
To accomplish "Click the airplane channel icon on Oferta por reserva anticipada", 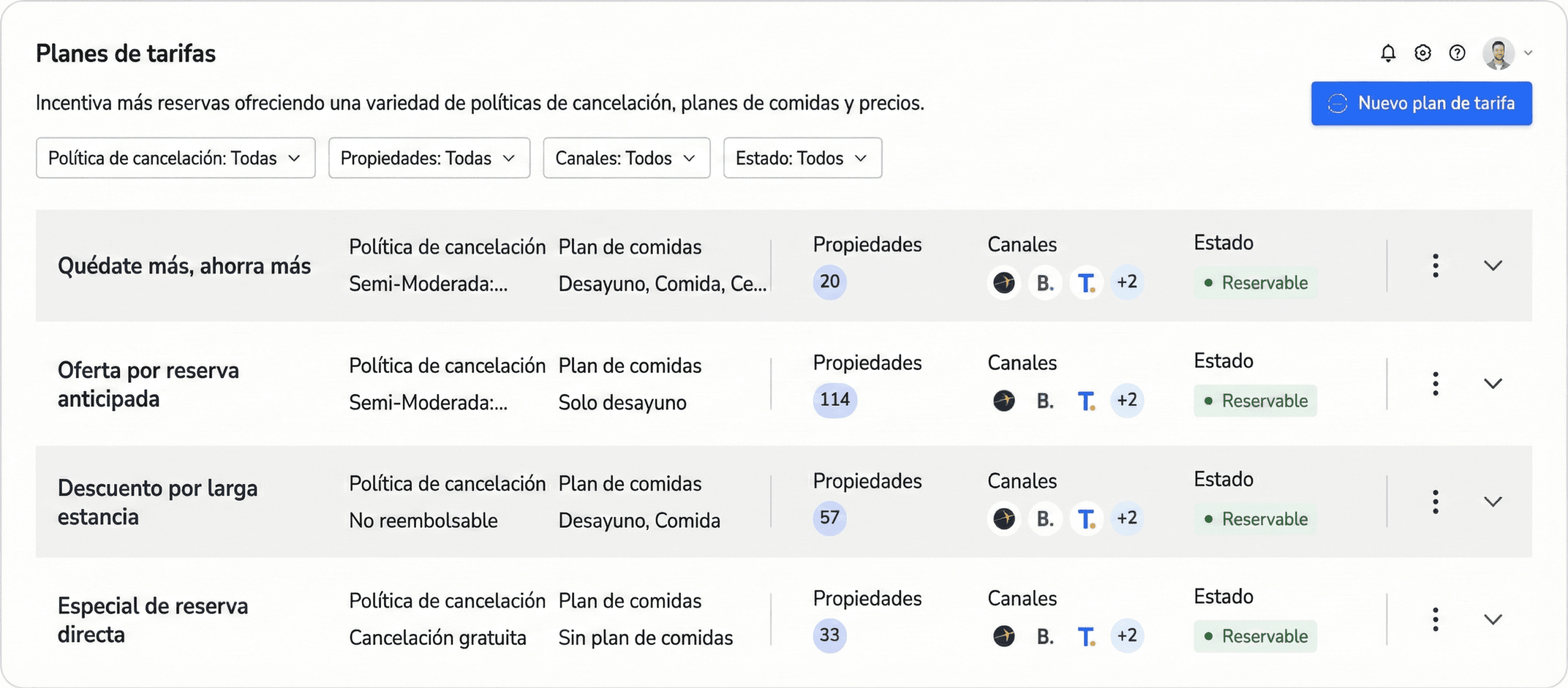I will coord(1003,401).
